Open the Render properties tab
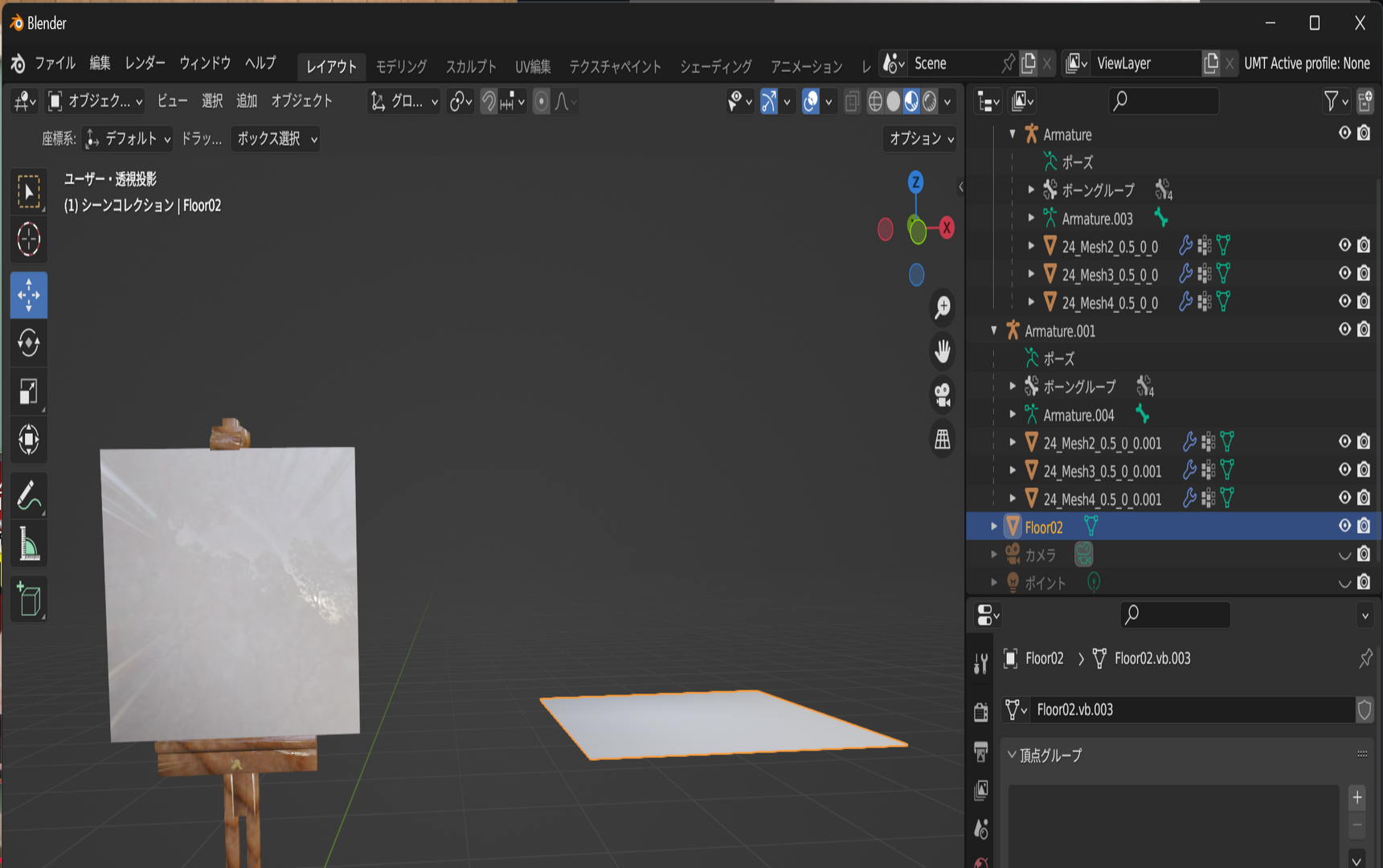The image size is (1383, 868). (981, 711)
